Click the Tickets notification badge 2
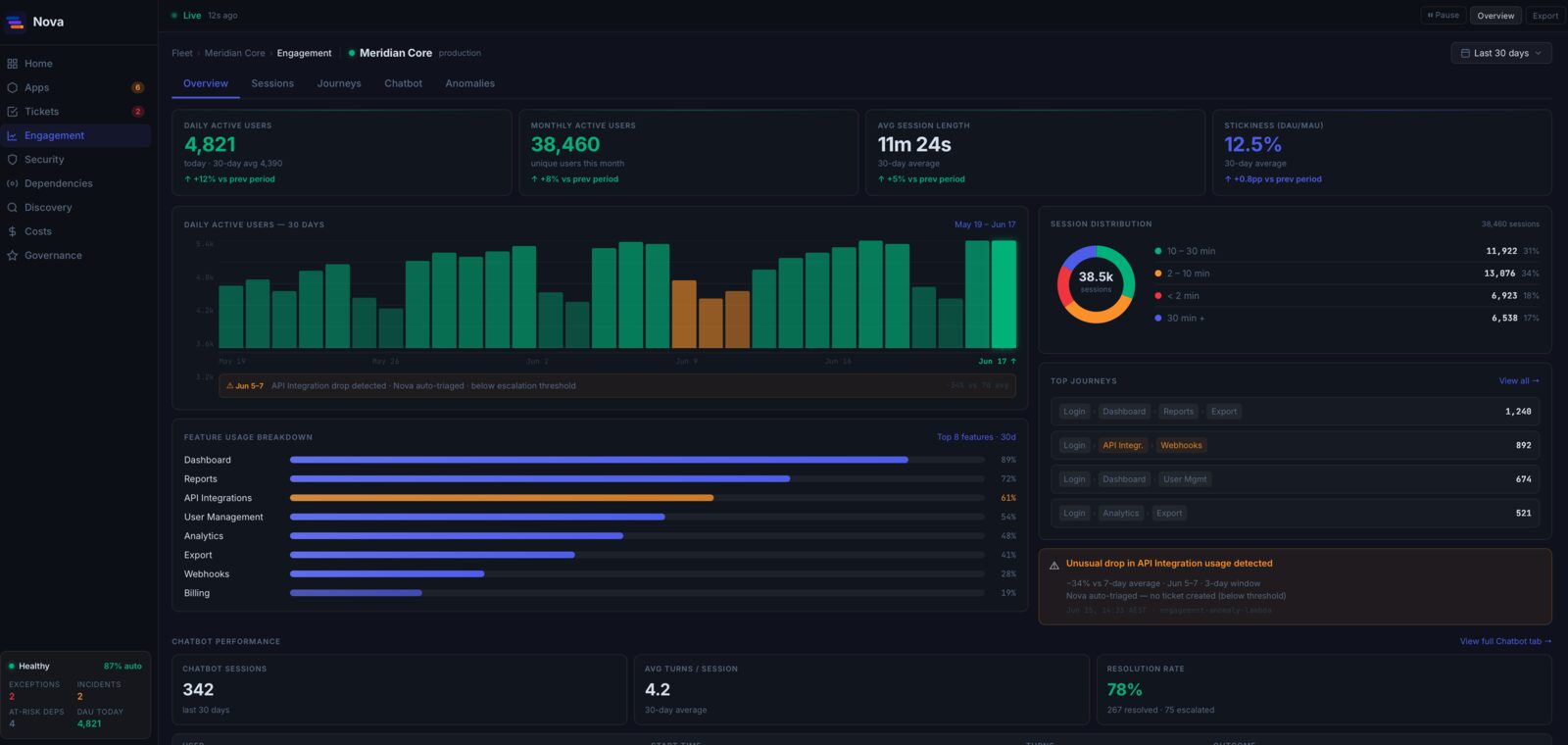The height and width of the screenshot is (745, 1568). coord(137,112)
